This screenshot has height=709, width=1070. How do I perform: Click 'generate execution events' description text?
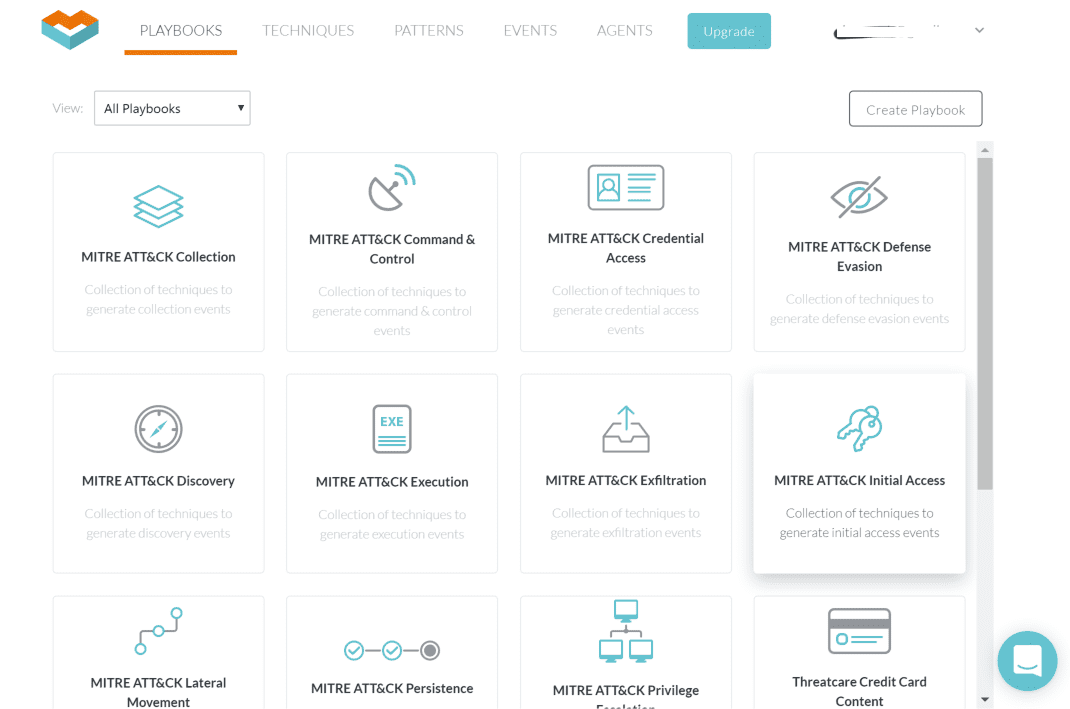point(392,534)
